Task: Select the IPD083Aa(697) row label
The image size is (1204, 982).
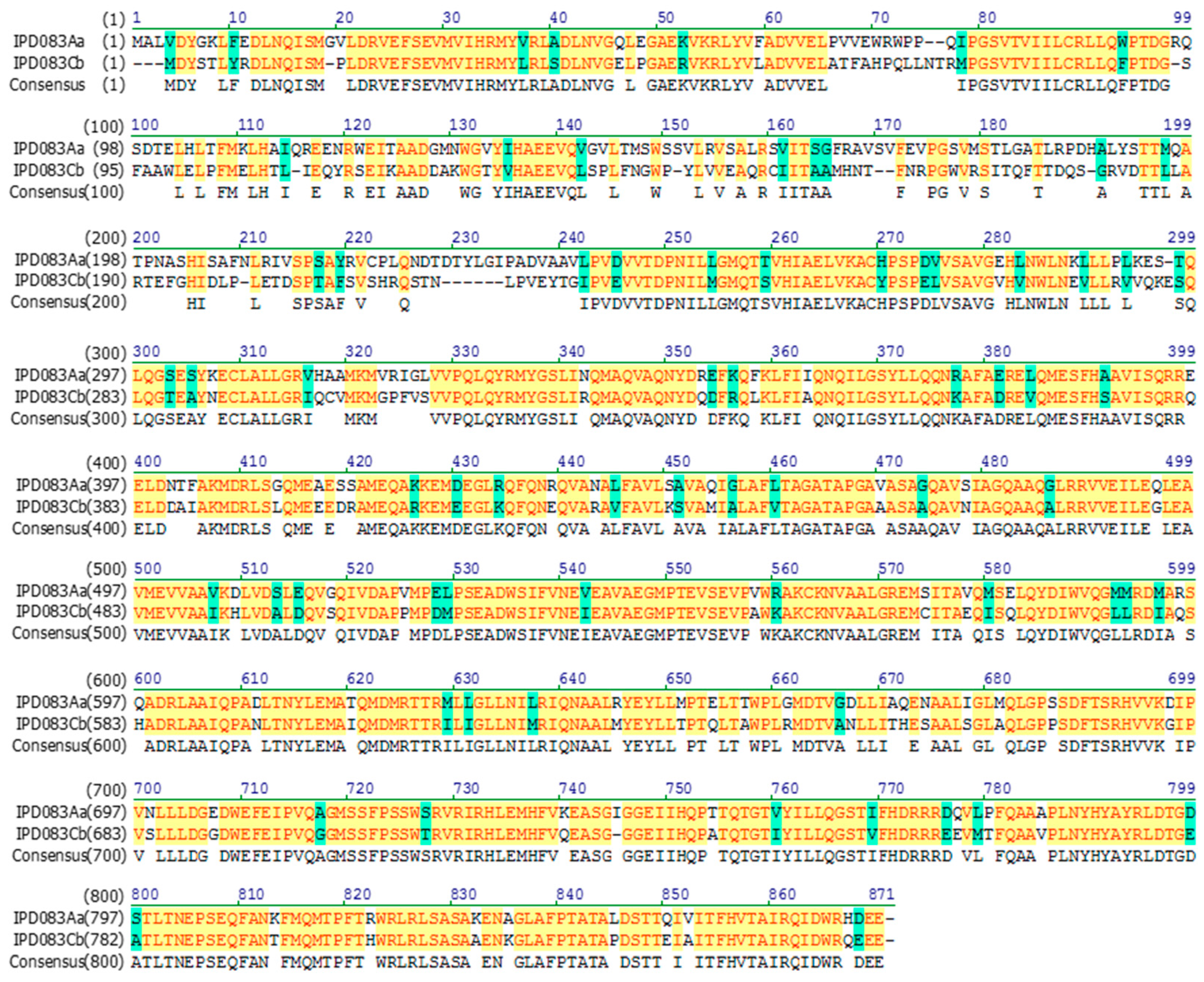Action: point(71,812)
